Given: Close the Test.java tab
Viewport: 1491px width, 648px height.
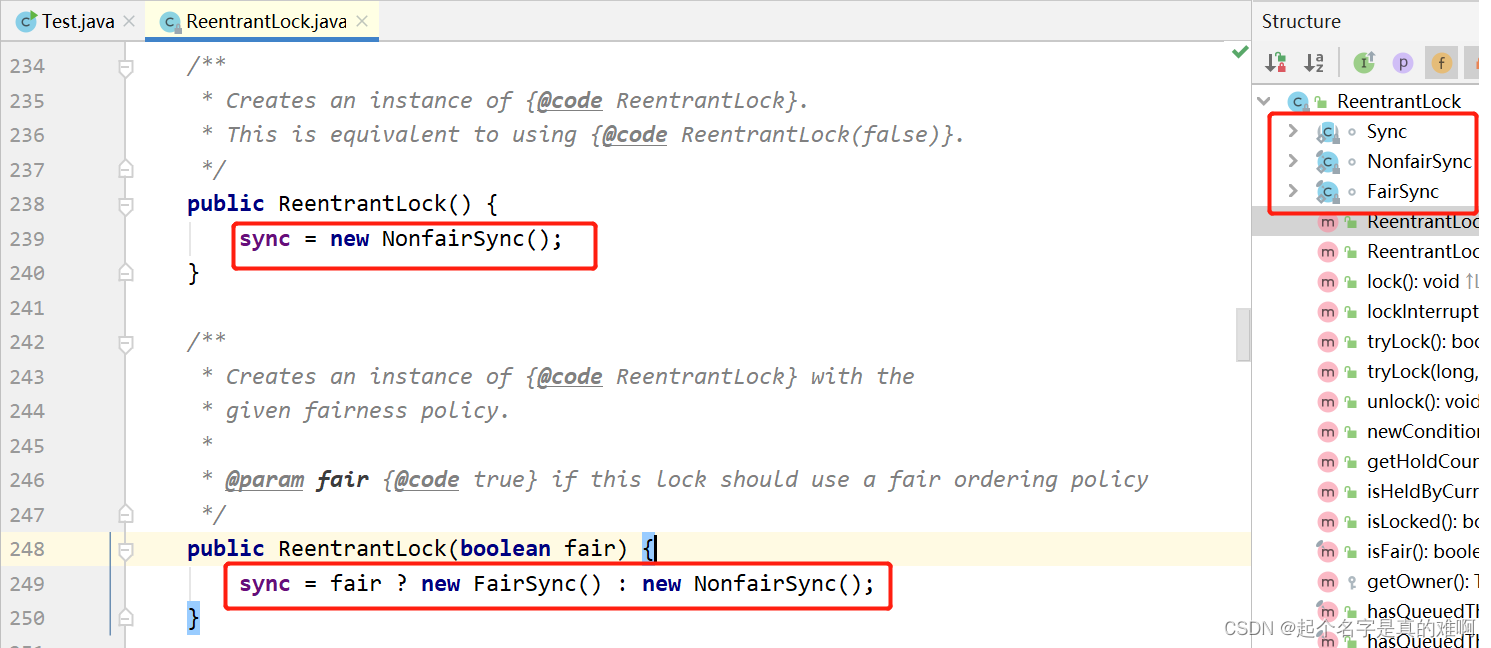Looking at the screenshot, I should tap(128, 21).
